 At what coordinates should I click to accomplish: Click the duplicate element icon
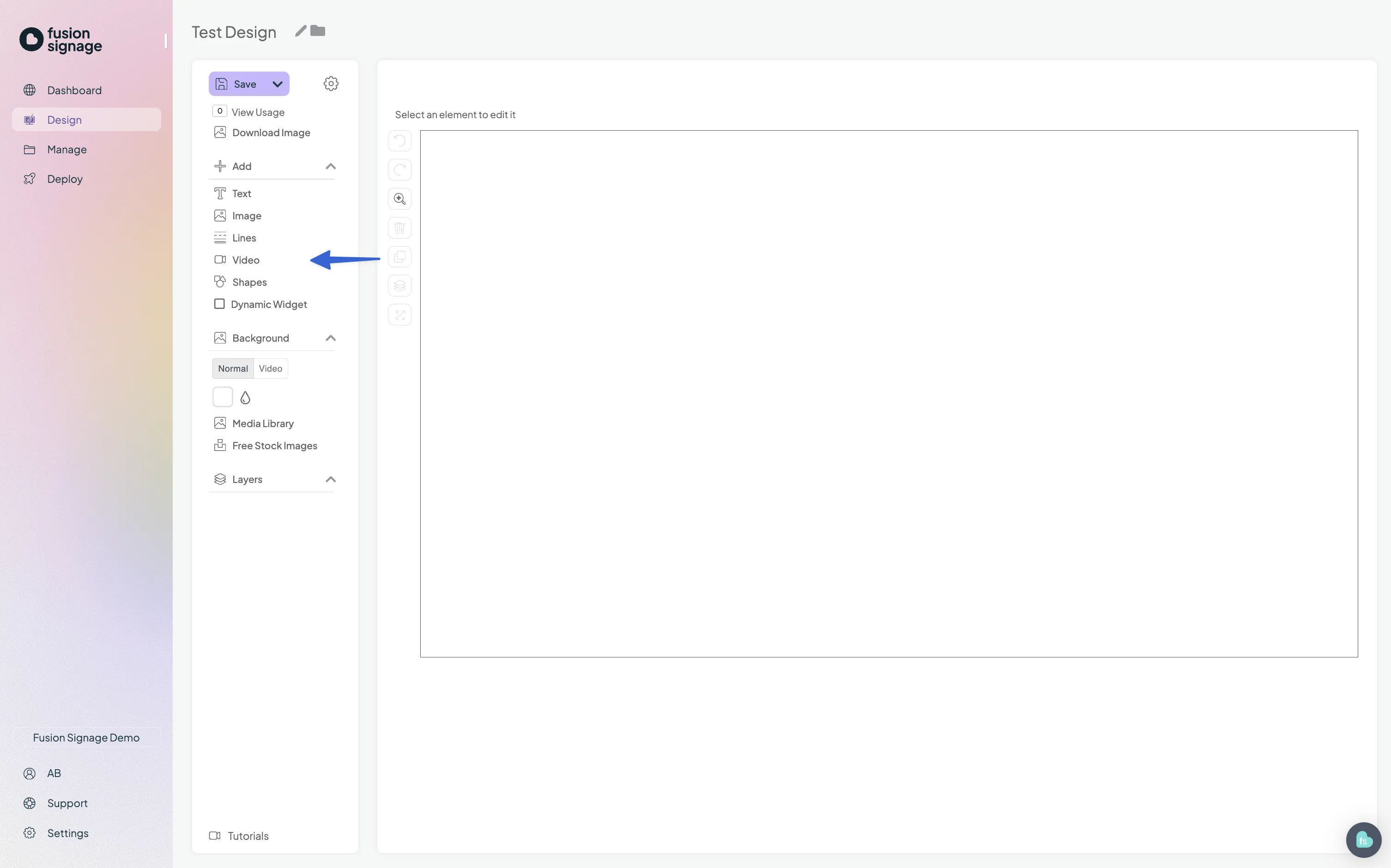click(x=399, y=257)
